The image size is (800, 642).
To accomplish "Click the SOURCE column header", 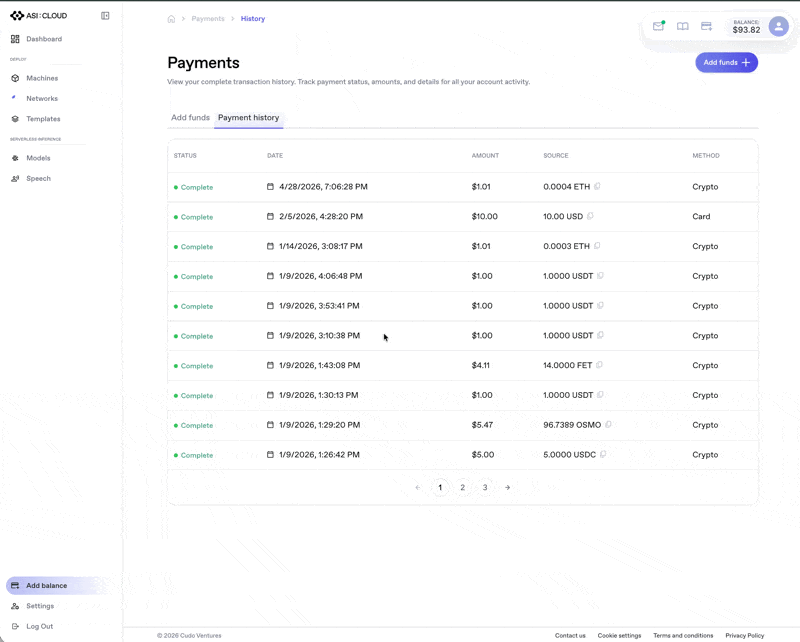I will (556, 156).
